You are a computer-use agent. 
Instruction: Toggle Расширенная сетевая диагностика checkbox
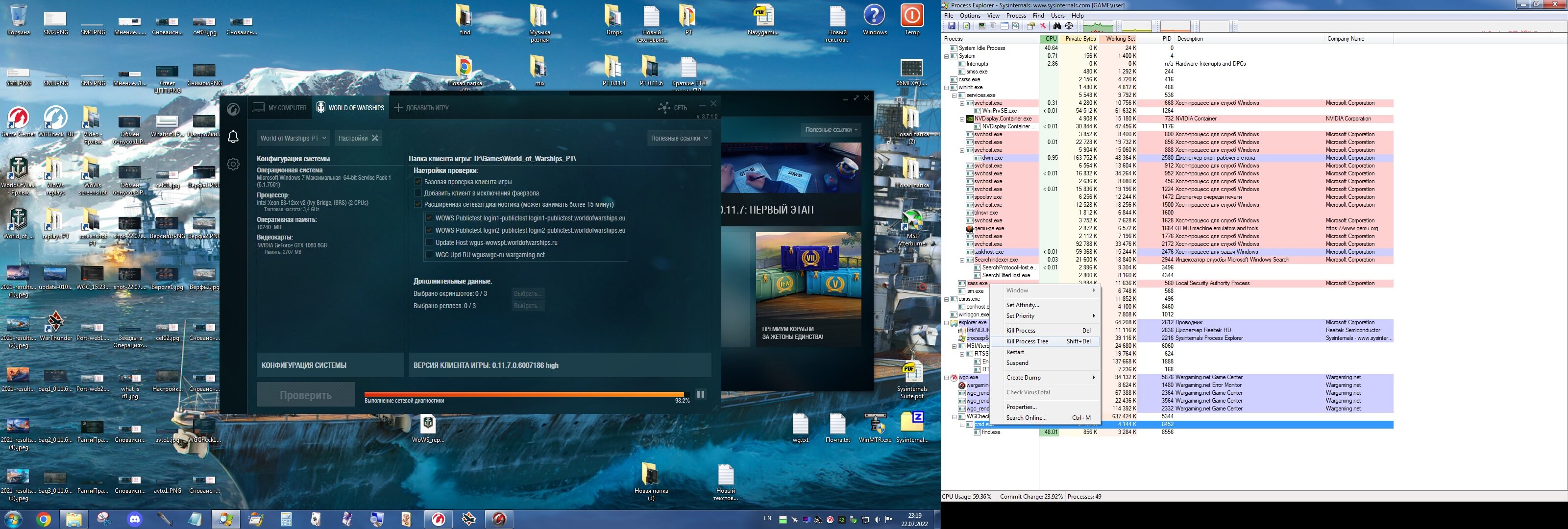(x=417, y=205)
